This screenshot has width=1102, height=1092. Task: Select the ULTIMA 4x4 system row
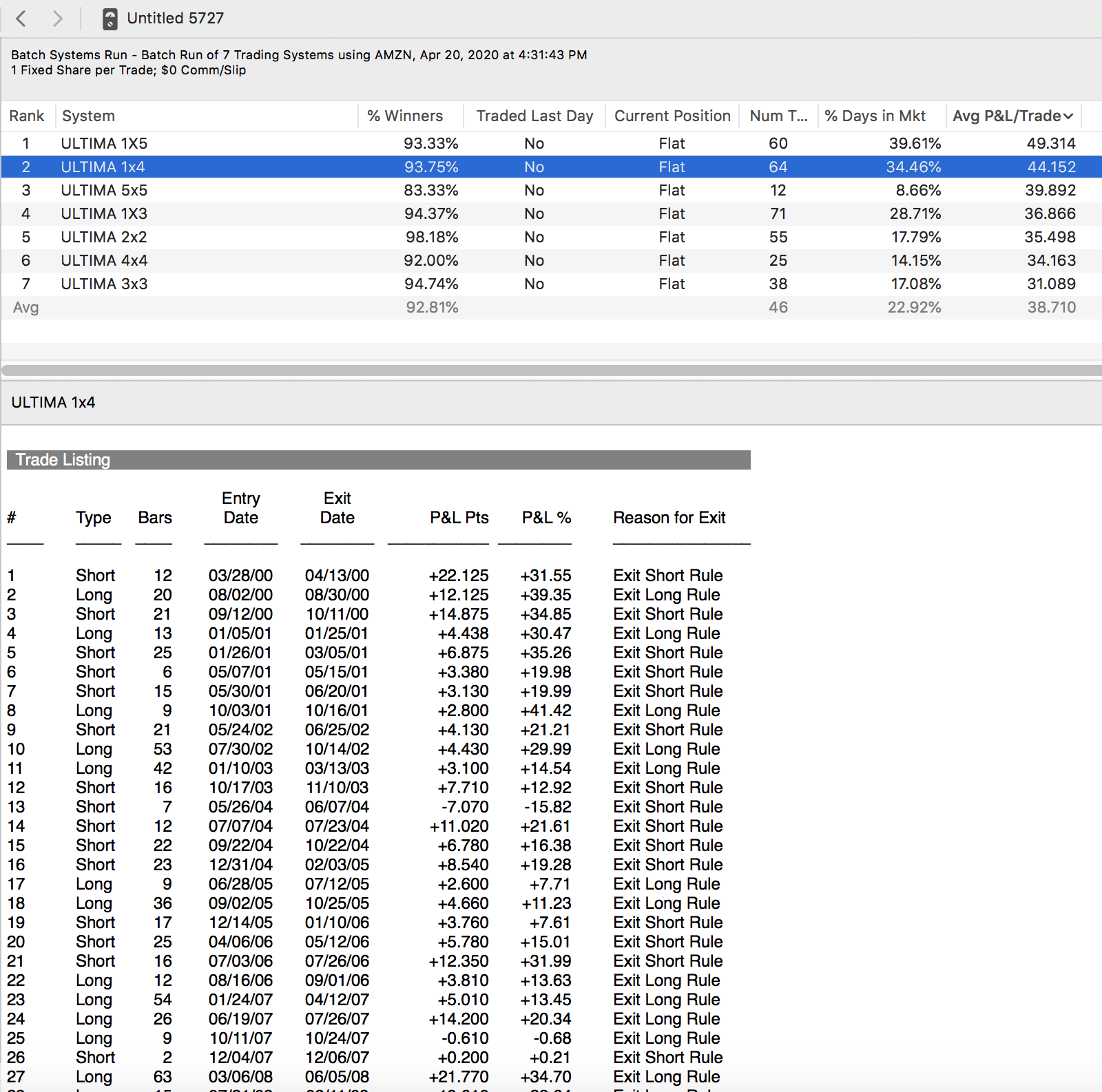tap(104, 260)
